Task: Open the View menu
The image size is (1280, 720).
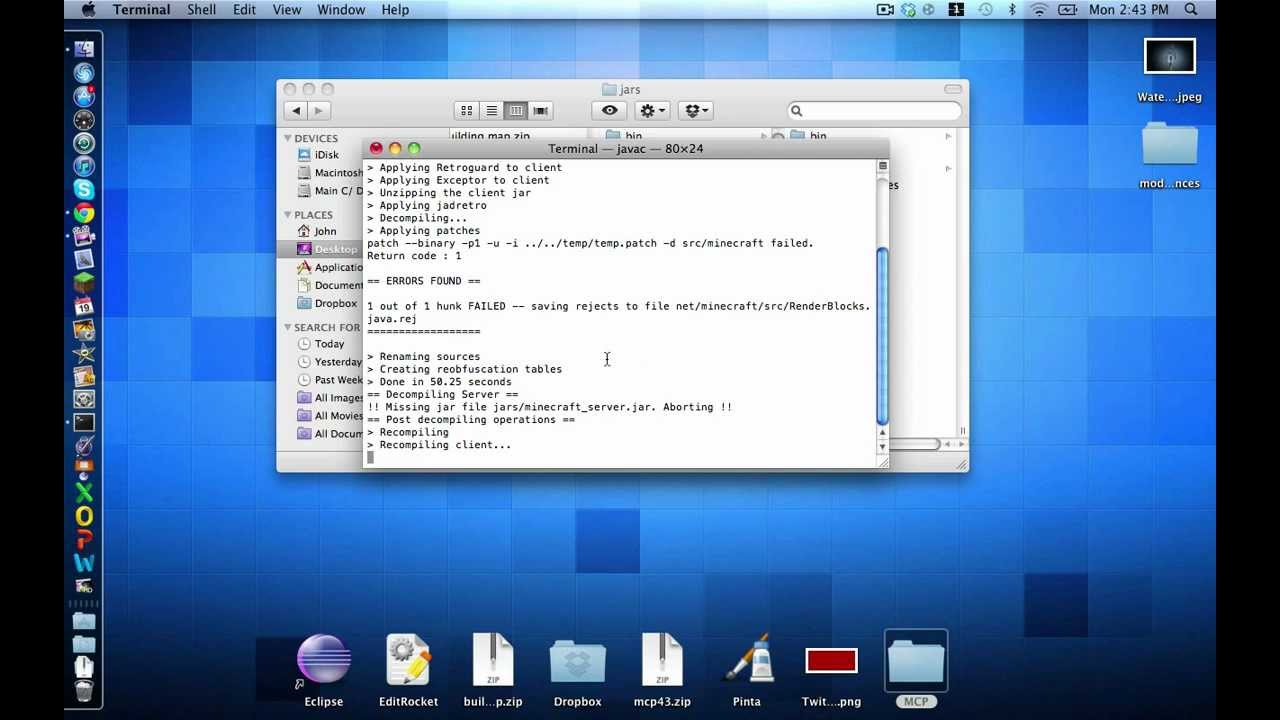Action: (286, 10)
